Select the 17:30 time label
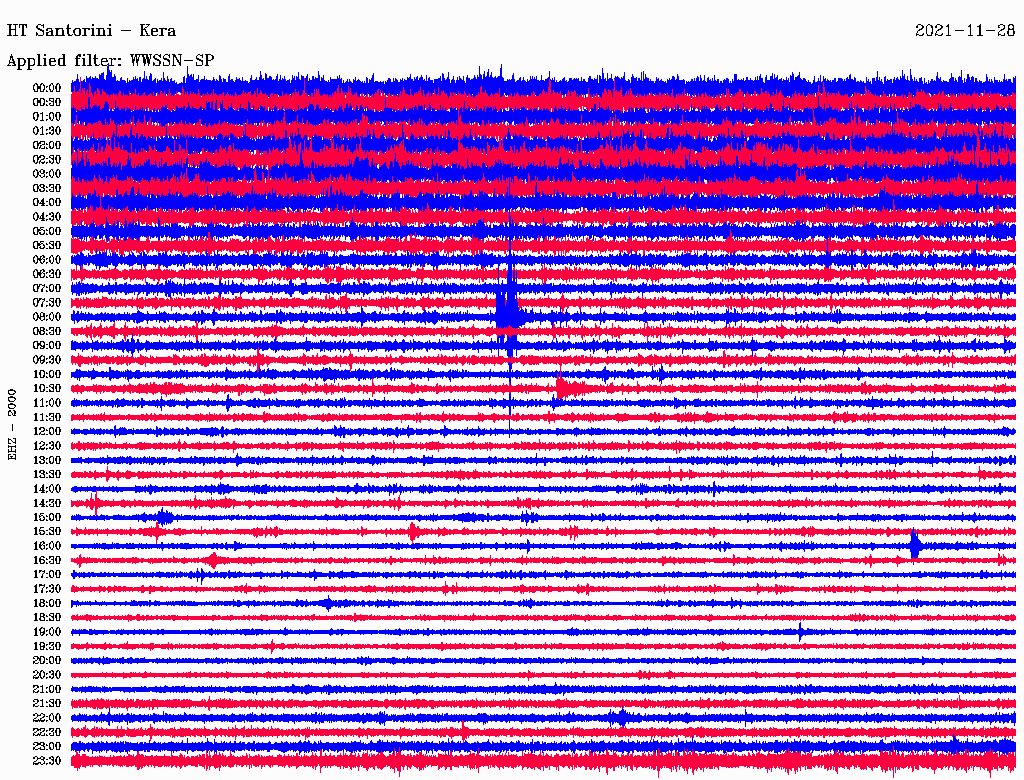The height and width of the screenshot is (780, 1024). (x=47, y=589)
